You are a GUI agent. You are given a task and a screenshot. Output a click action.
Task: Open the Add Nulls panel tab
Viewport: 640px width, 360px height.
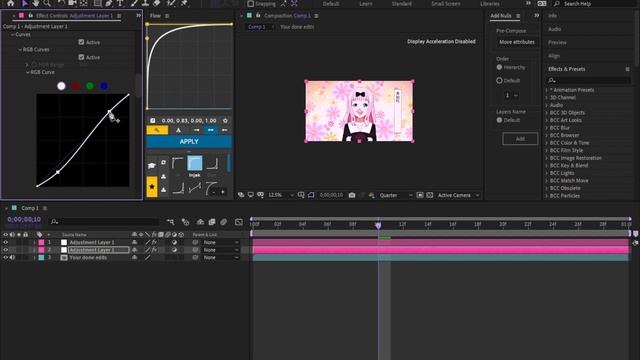pos(501,16)
